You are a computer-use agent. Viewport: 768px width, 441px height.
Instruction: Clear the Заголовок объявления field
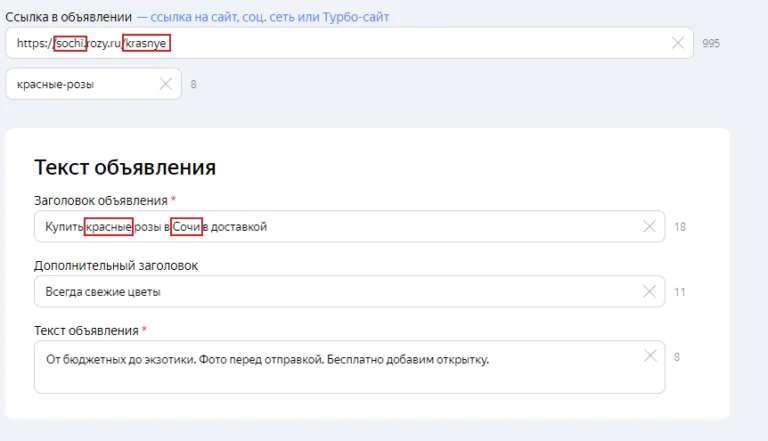pos(649,226)
